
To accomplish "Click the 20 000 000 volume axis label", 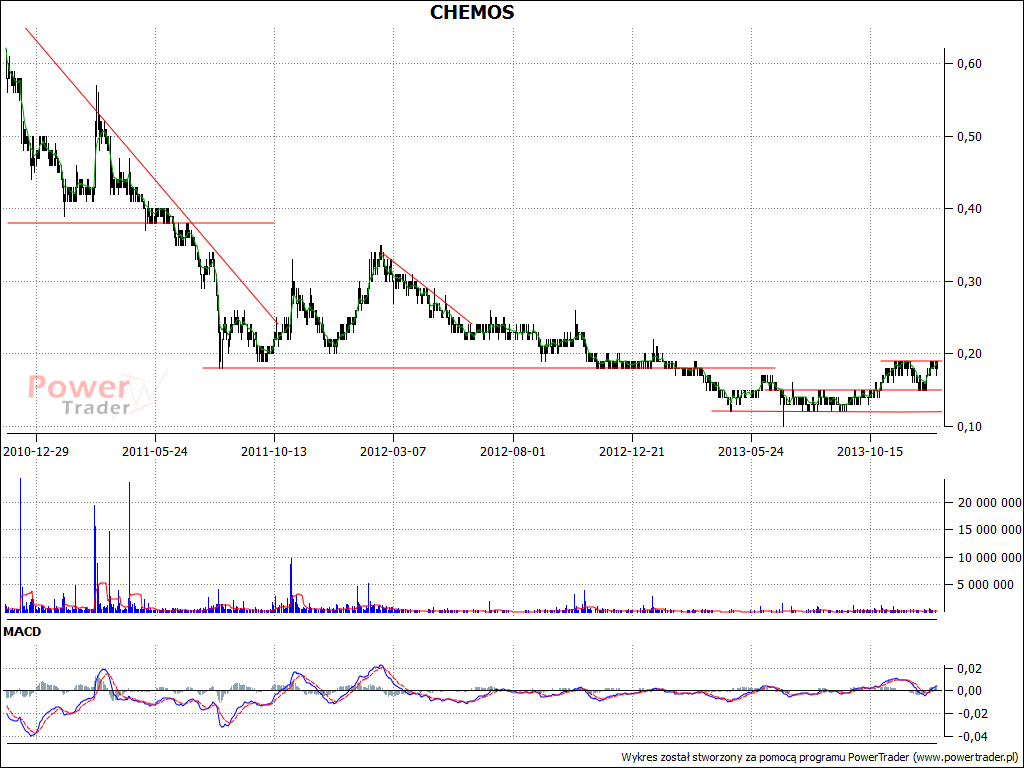I will [989, 502].
